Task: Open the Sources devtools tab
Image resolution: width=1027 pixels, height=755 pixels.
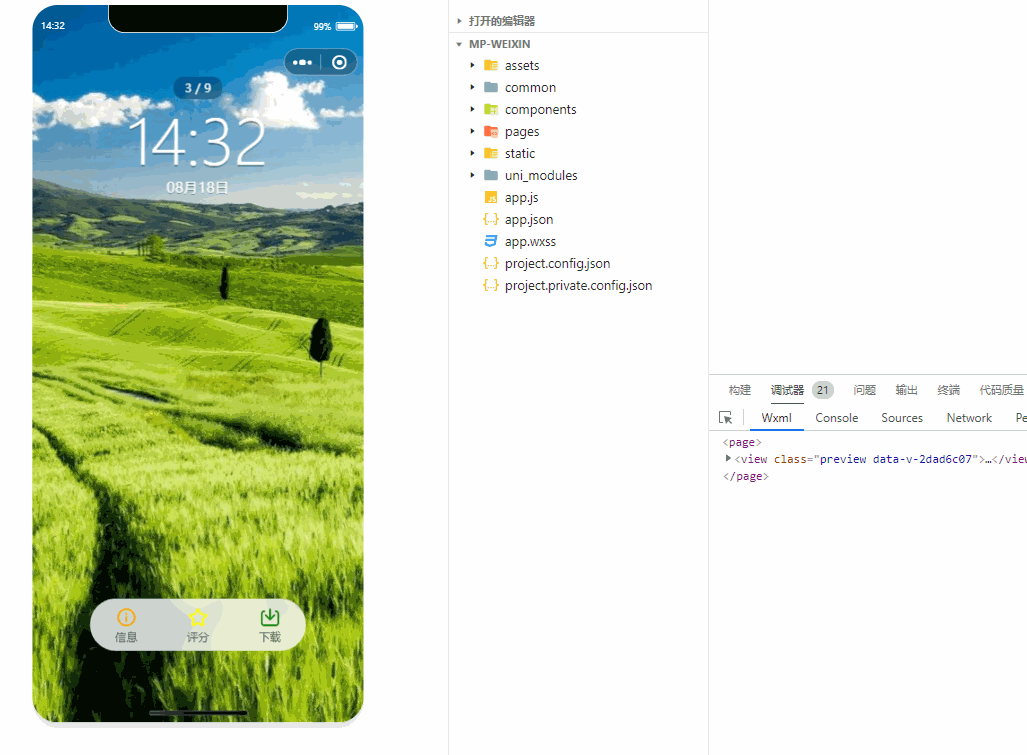Action: [x=902, y=418]
